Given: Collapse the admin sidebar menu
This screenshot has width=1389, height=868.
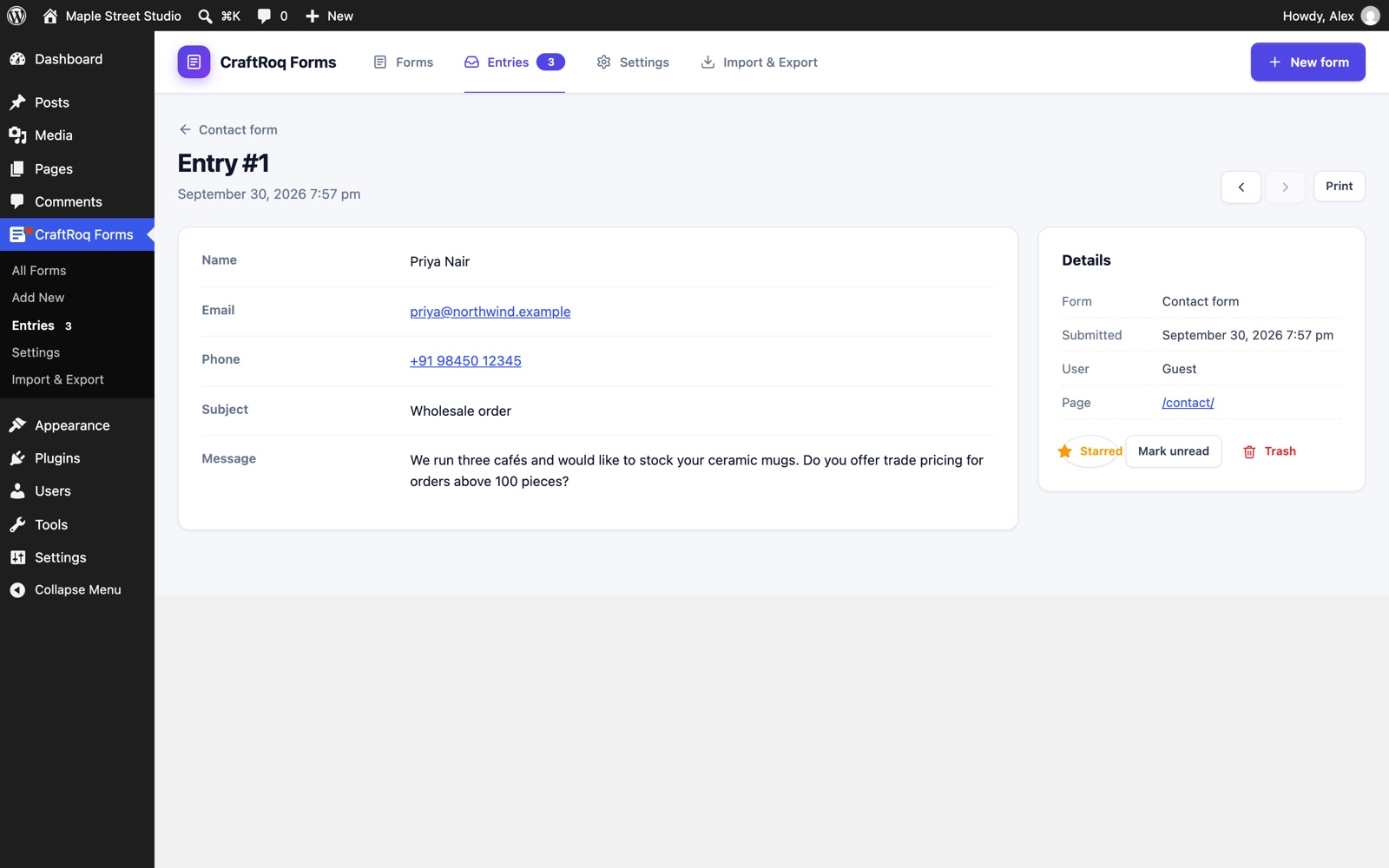Looking at the screenshot, I should pos(77,589).
